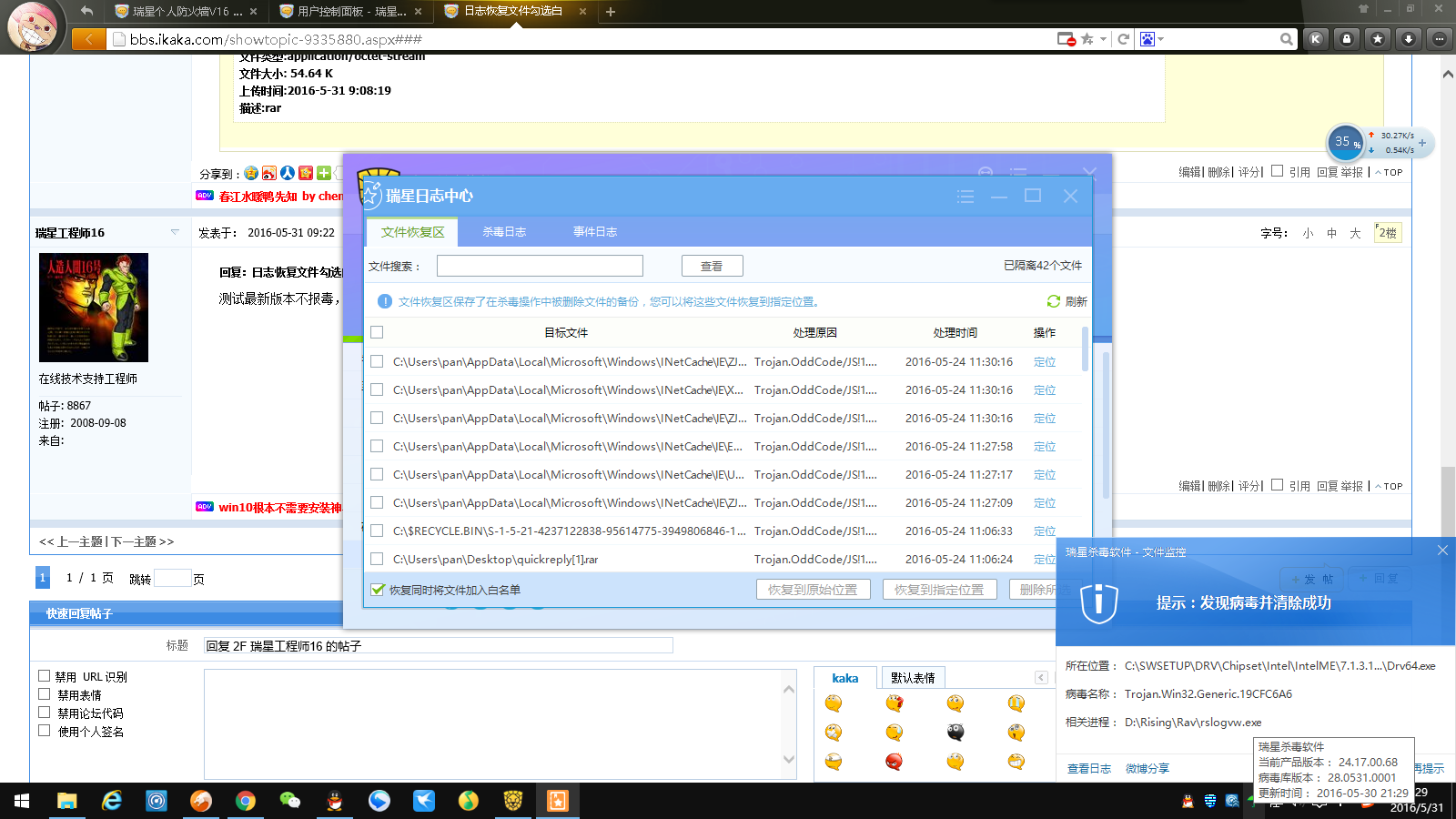Screen dimensions: 1456x819
Task: Click 查看日志 in virus alert
Action: tap(1089, 769)
